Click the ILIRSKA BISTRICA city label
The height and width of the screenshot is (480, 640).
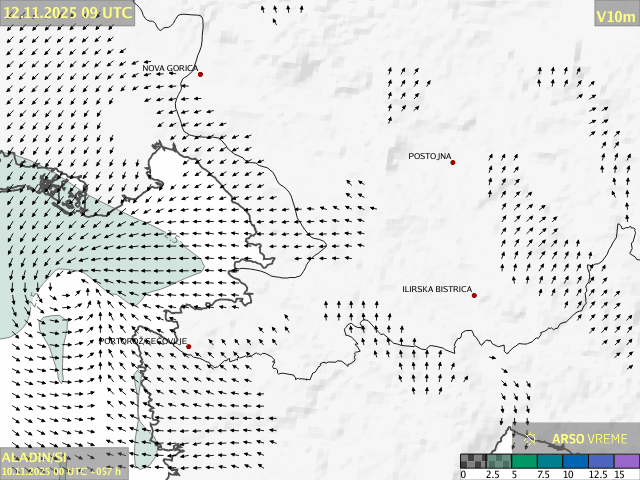point(437,289)
